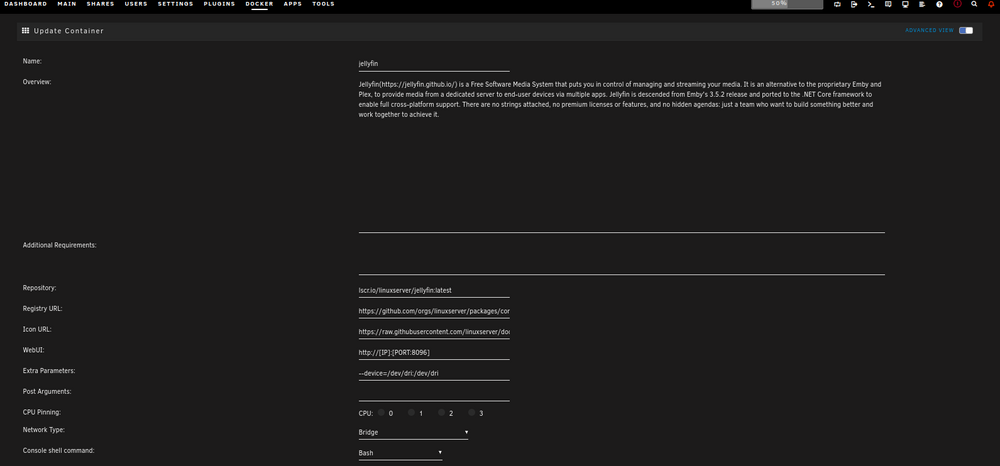Open the Plugins menu tab

pyautogui.click(x=219, y=4)
